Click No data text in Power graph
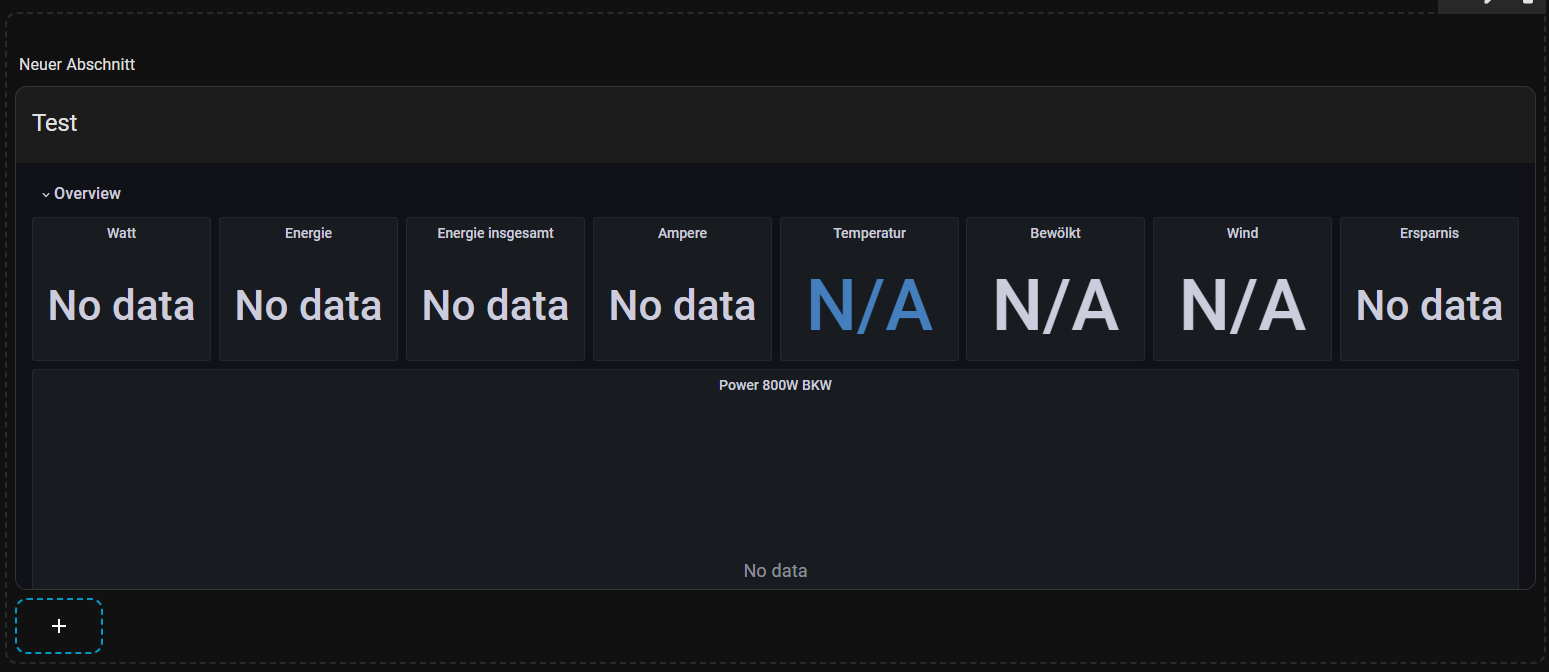 click(775, 571)
